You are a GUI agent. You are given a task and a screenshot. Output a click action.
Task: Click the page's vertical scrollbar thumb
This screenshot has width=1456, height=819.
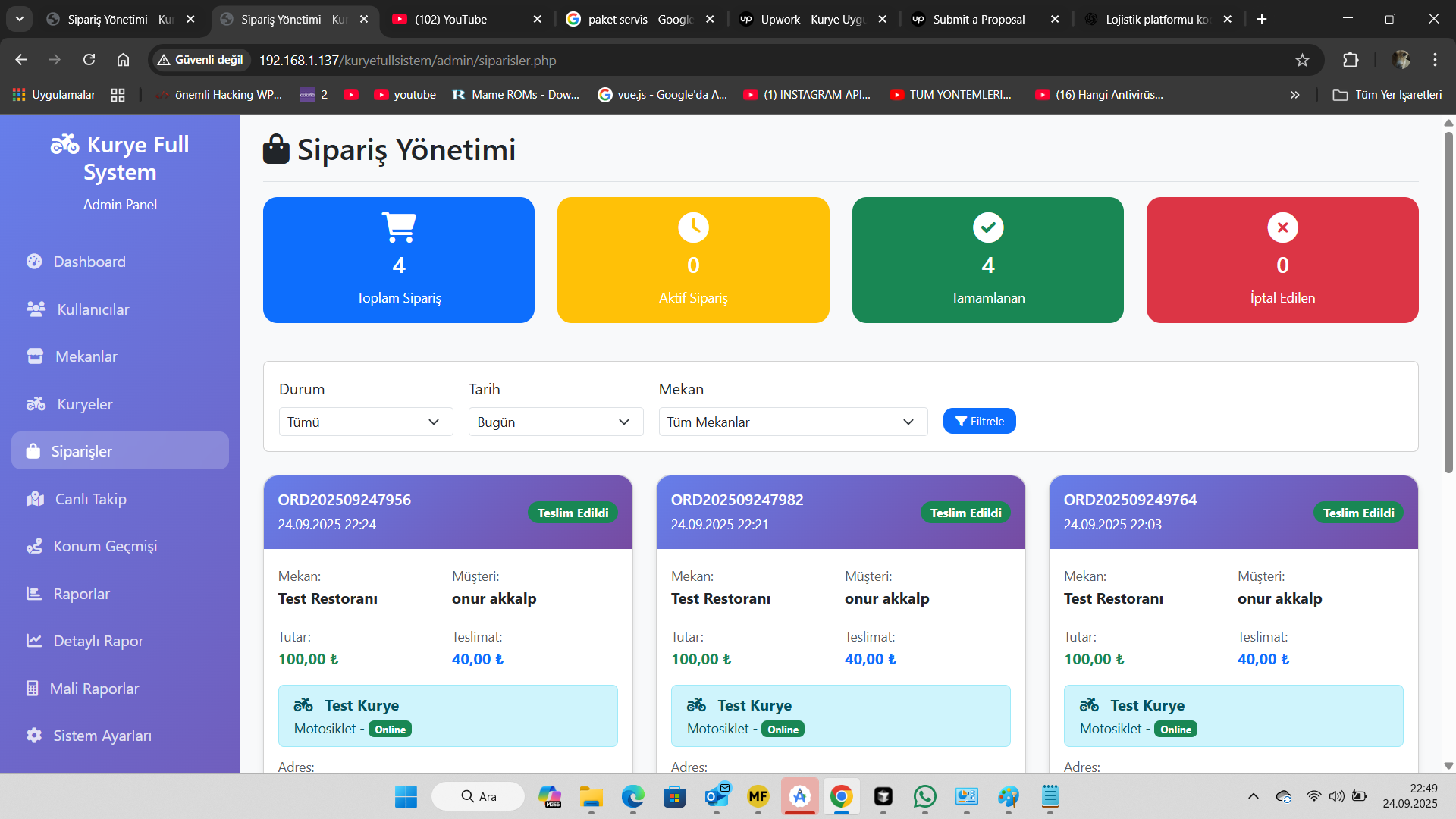pos(1448,303)
